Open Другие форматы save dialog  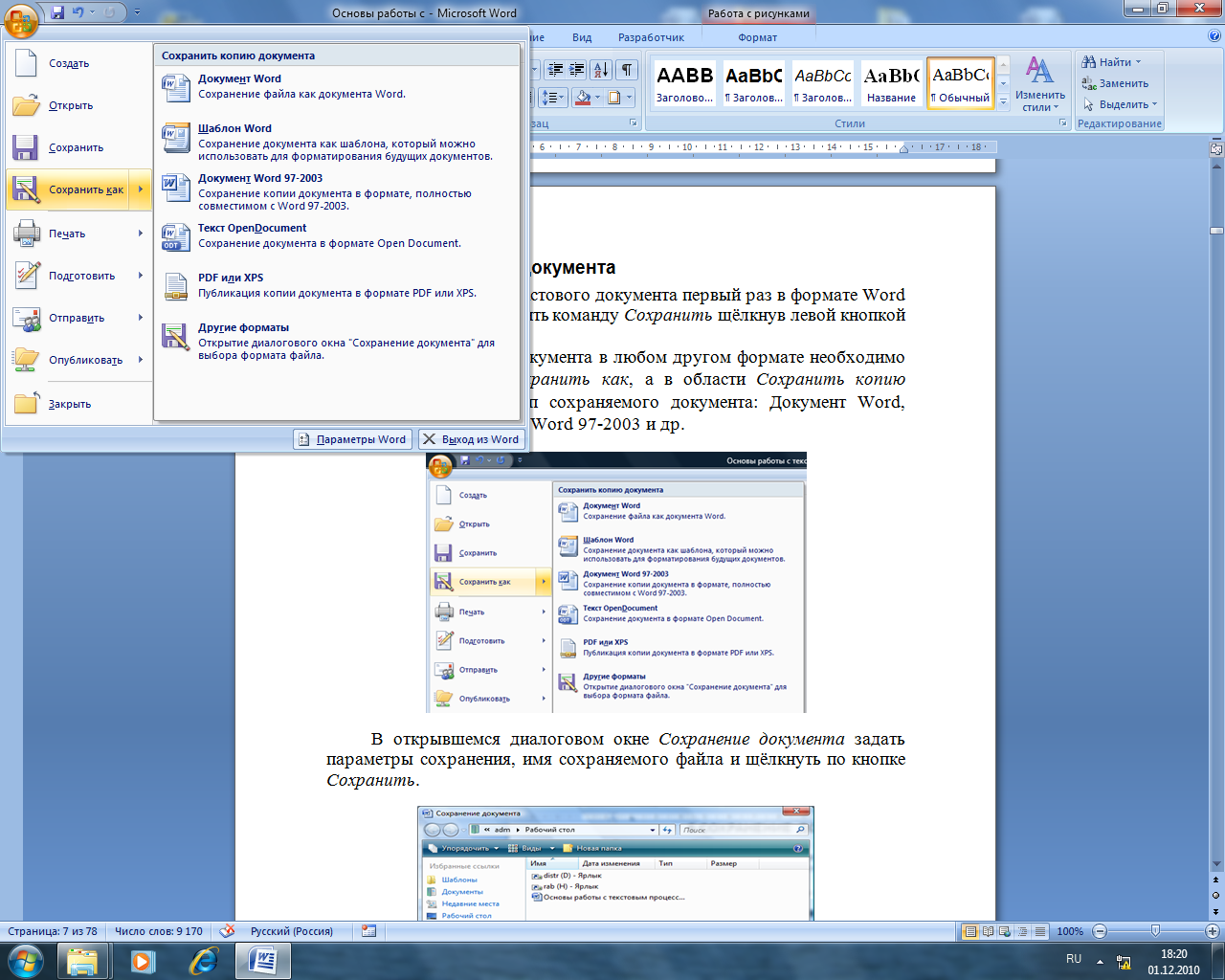point(337,342)
